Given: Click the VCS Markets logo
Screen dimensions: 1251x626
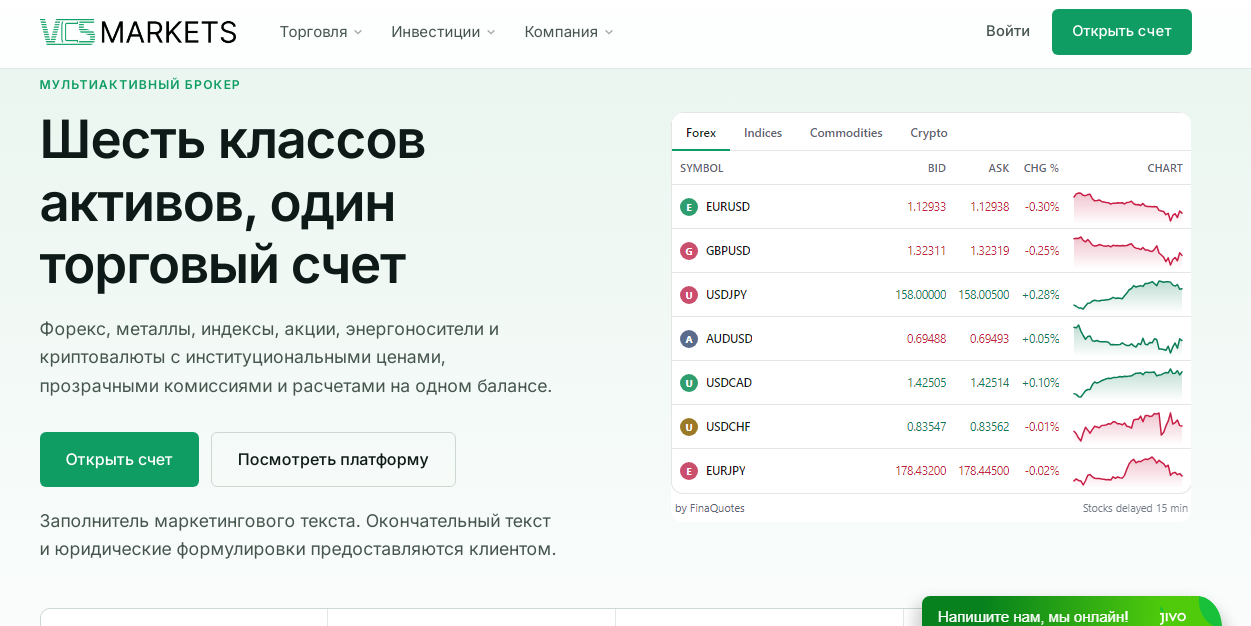Looking at the screenshot, I should pyautogui.click(x=138, y=32).
